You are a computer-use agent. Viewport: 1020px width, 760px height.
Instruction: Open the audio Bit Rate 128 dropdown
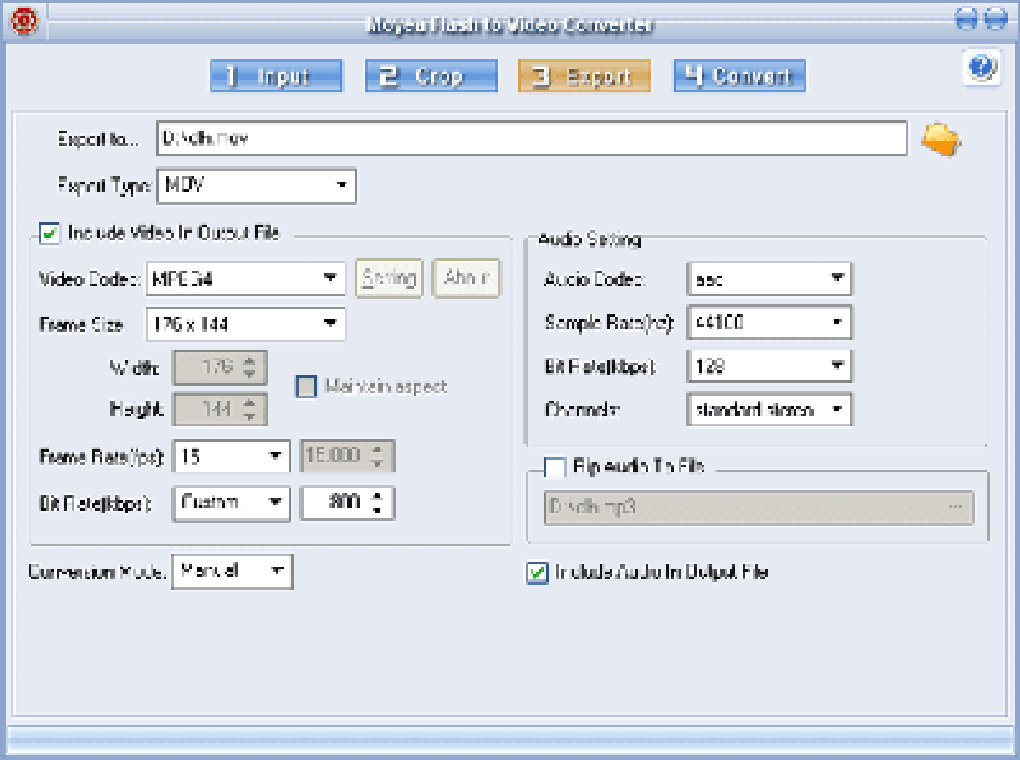pyautogui.click(x=769, y=366)
